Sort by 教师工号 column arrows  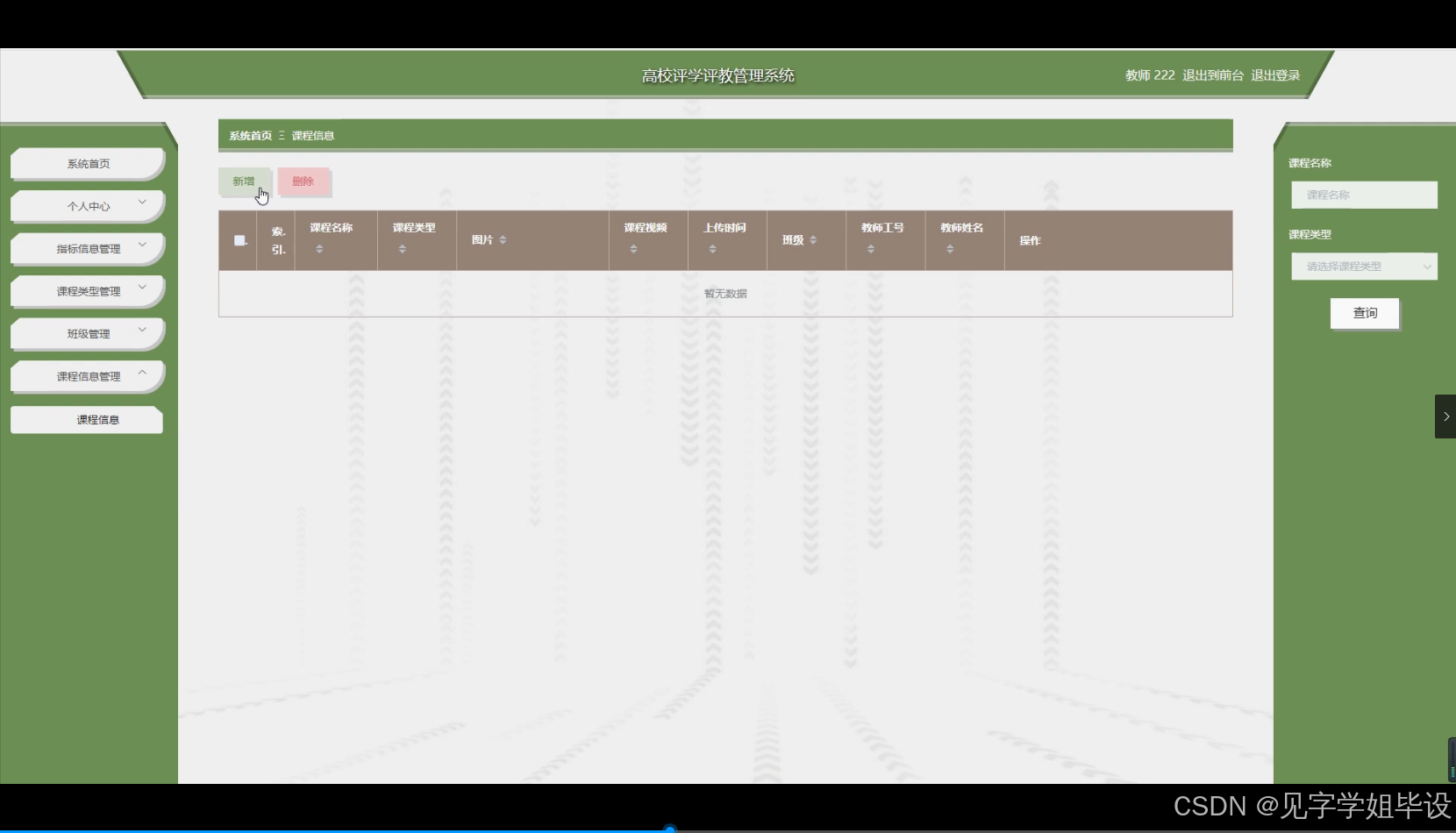click(x=871, y=249)
